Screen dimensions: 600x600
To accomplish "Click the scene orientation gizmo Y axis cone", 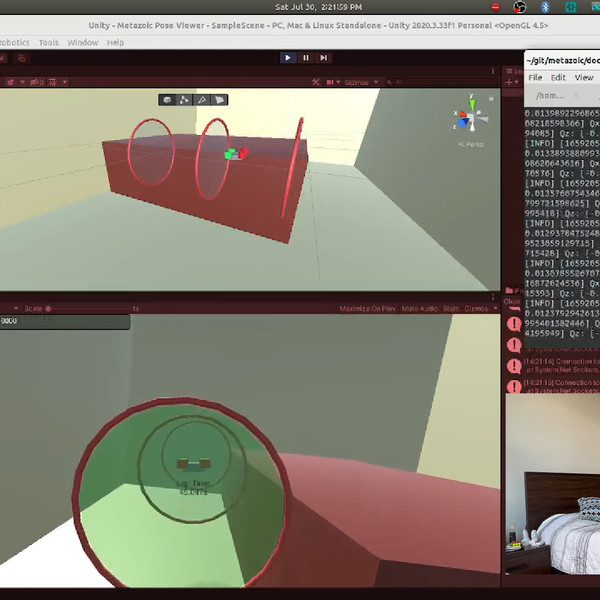I will point(473,104).
